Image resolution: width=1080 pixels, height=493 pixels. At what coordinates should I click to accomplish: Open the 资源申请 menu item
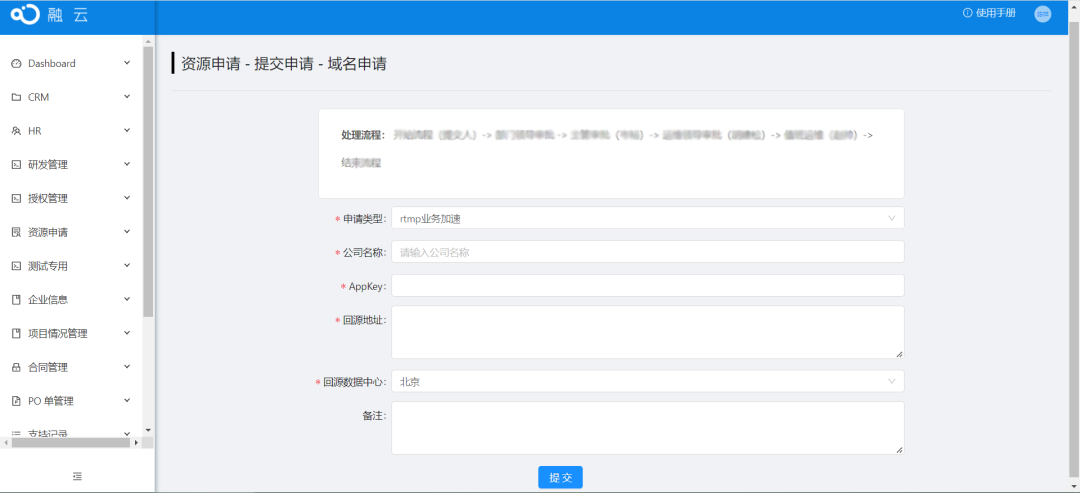click(48, 232)
